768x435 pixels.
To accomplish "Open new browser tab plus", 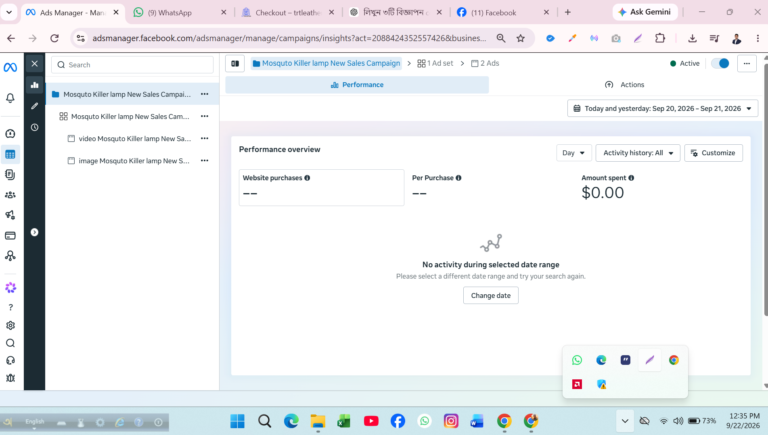I will (x=568, y=12).
